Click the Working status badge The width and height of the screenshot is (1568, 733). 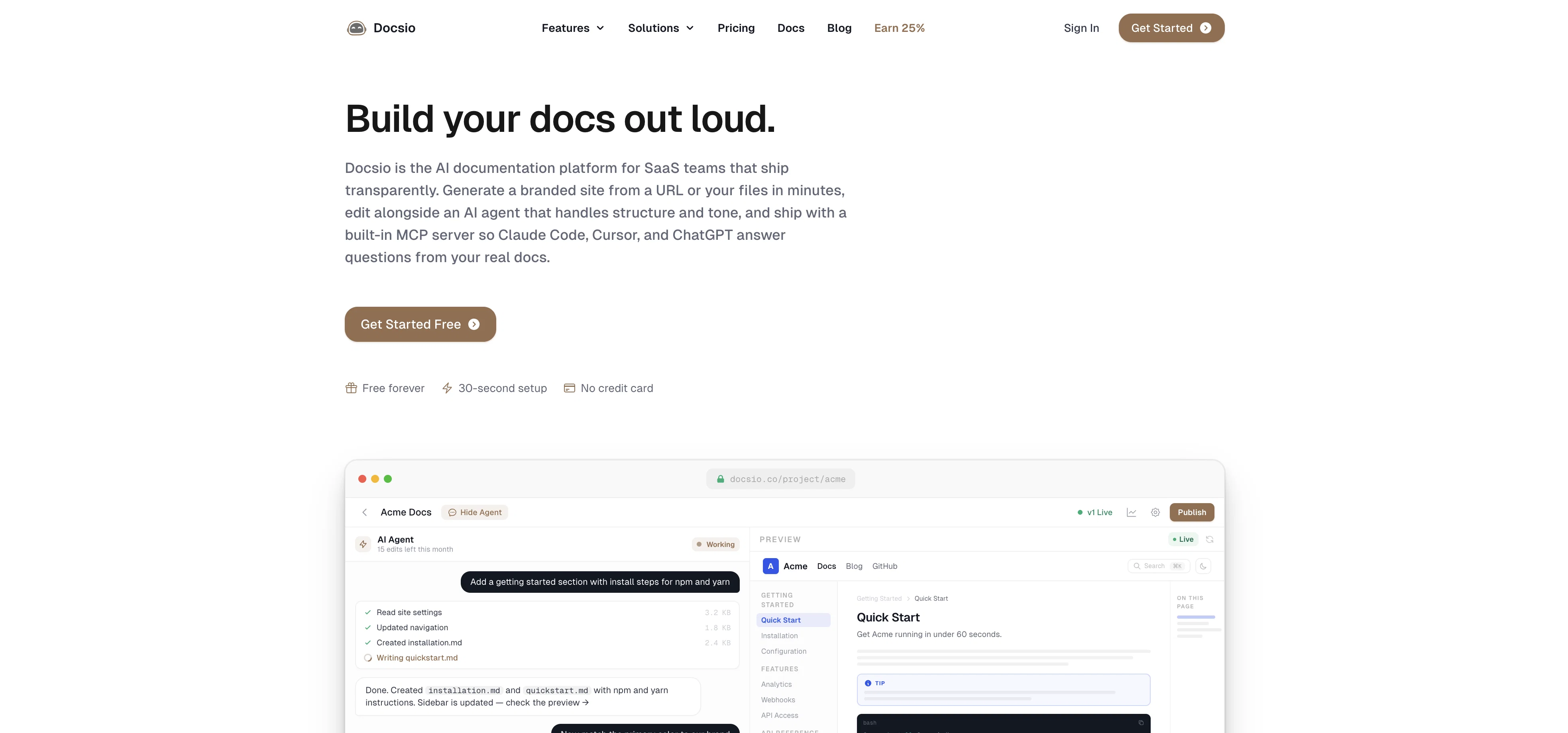click(716, 545)
